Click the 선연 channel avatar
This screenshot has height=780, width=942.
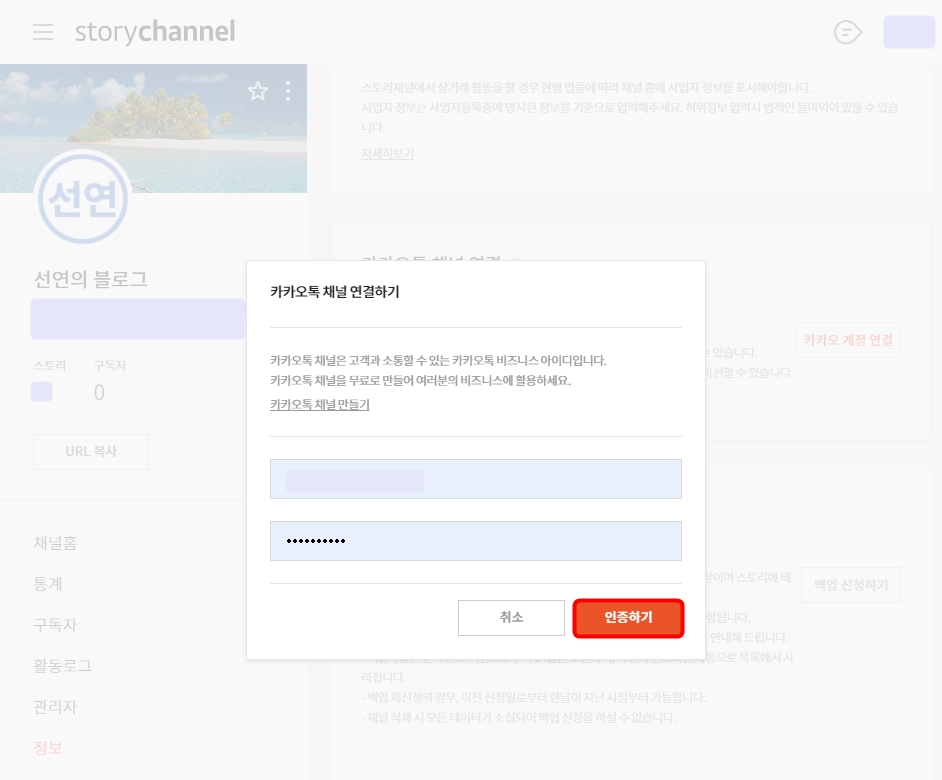(x=83, y=198)
